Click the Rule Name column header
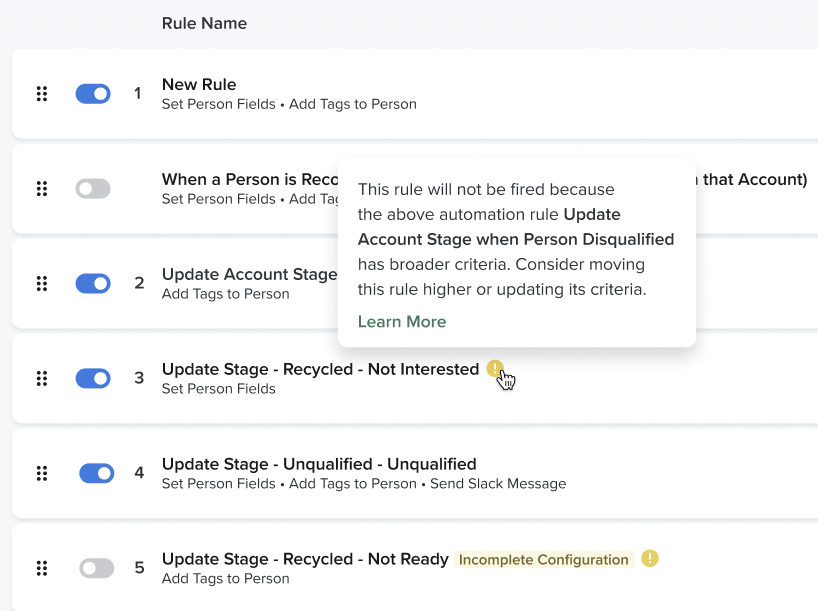The image size is (818, 611). (x=204, y=23)
